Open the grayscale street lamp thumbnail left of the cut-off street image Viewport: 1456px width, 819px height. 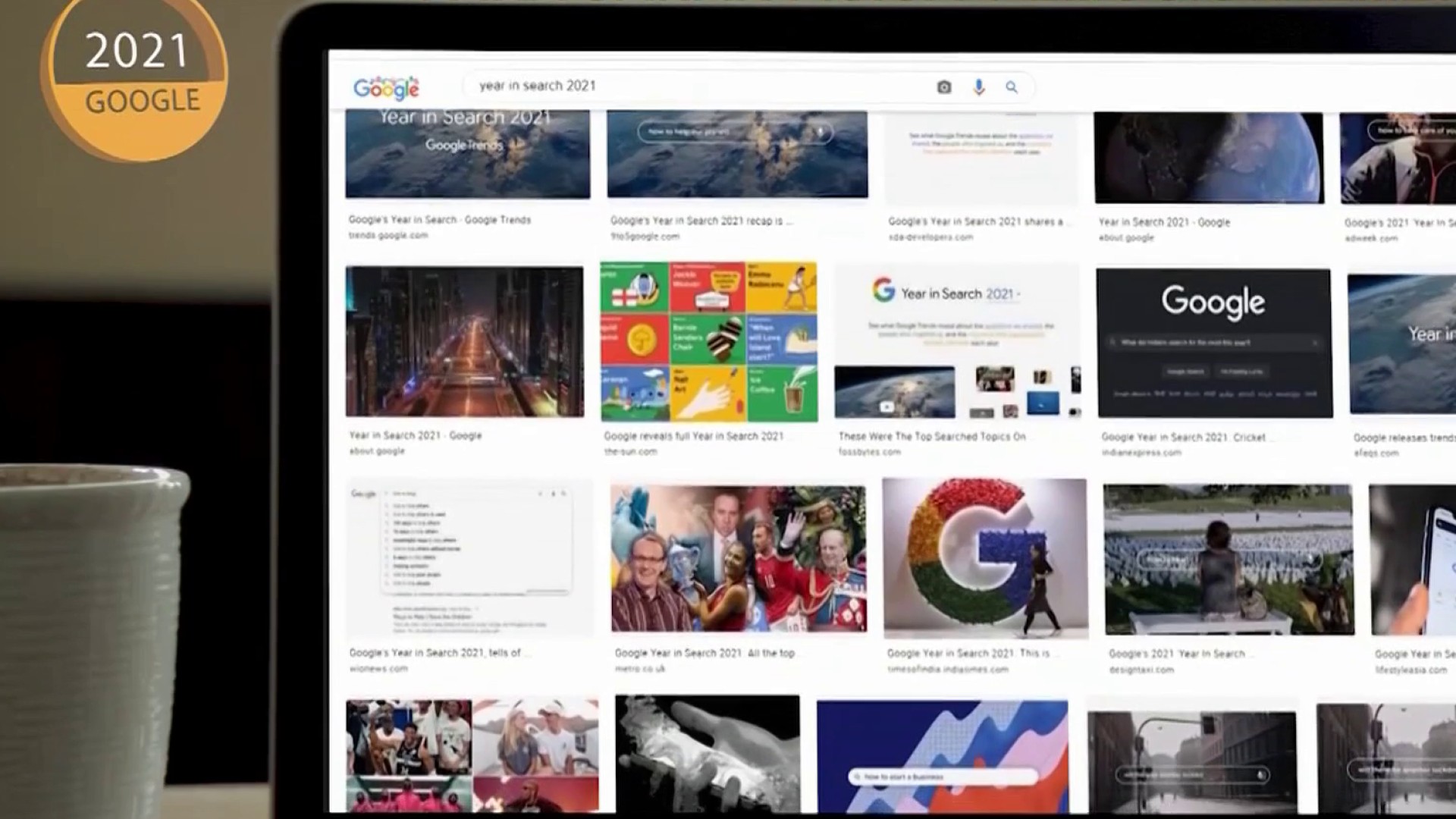tap(1191, 762)
